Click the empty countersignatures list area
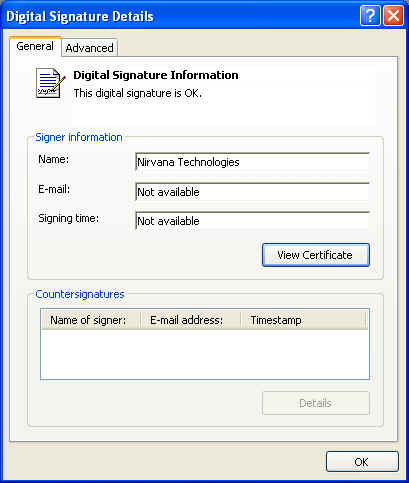The image size is (409, 483). (x=205, y=354)
